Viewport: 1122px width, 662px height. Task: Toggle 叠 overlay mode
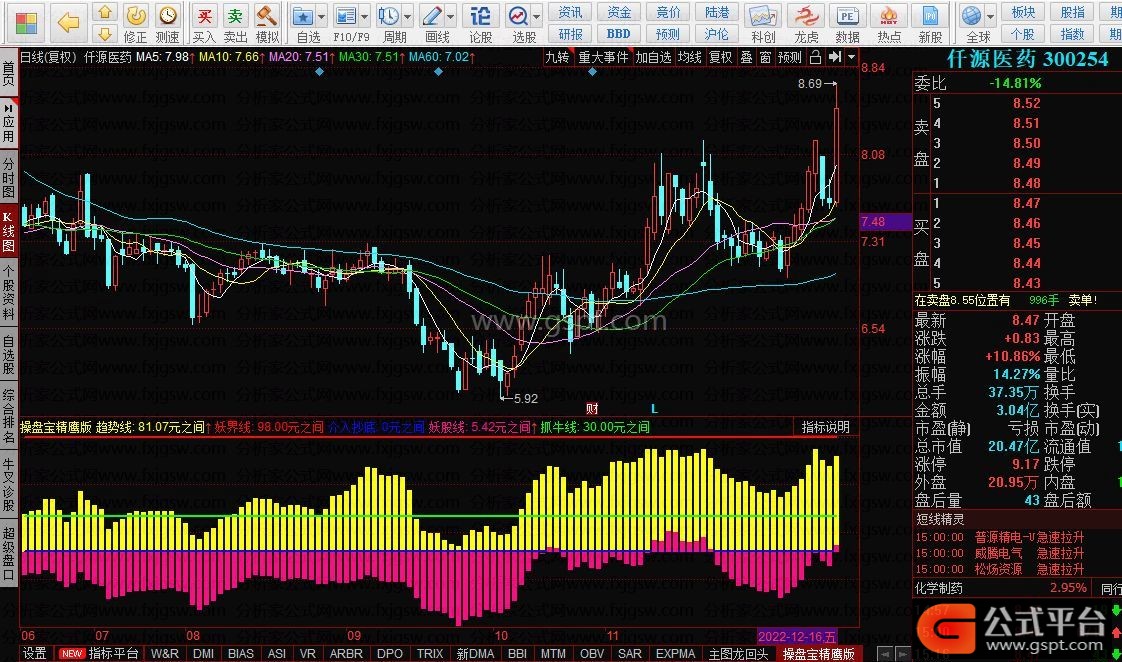746,57
